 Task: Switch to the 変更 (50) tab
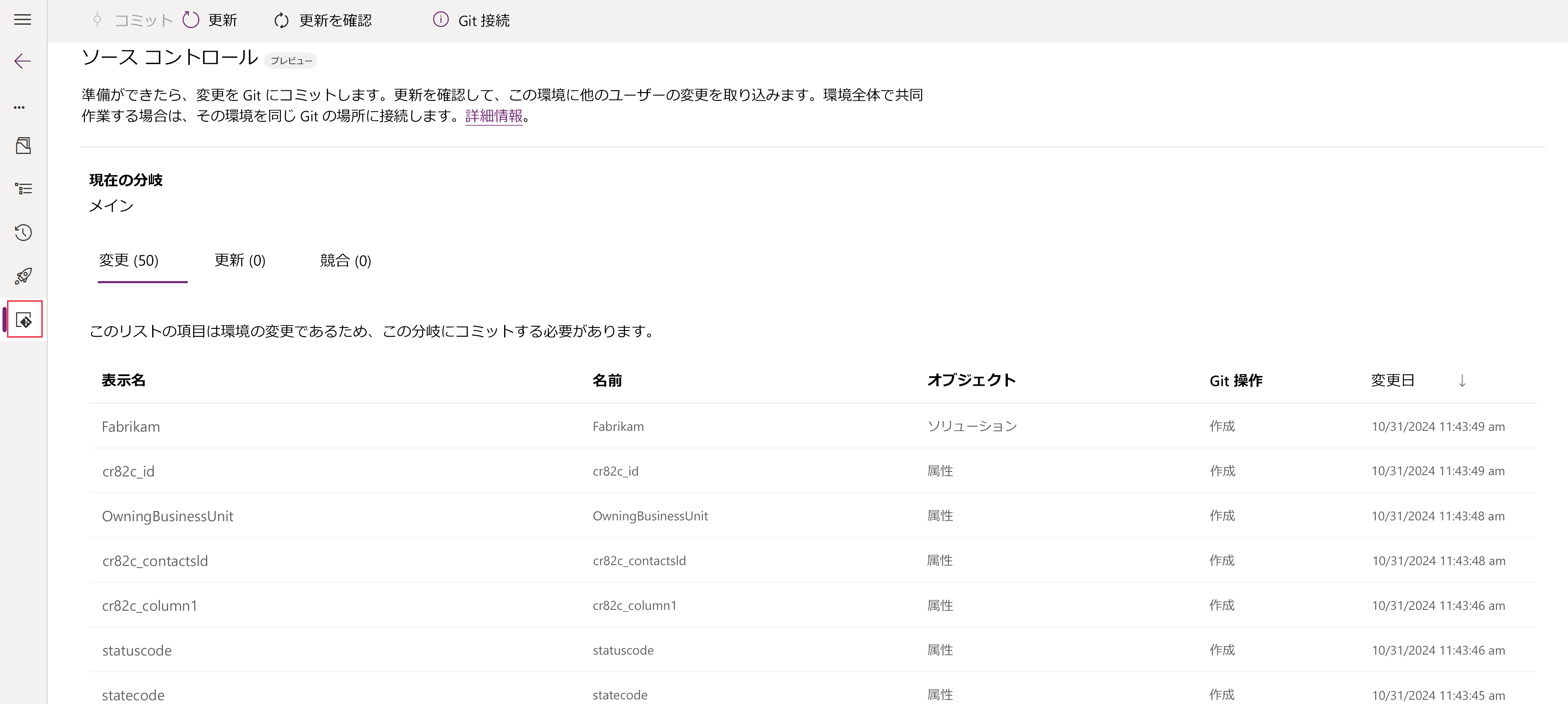128,261
